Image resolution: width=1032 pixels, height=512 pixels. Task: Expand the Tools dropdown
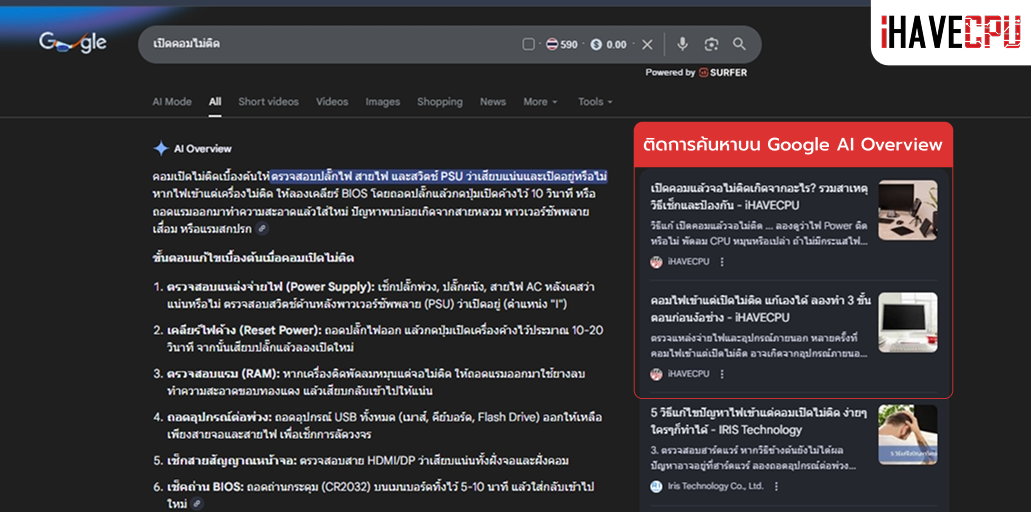[595, 102]
